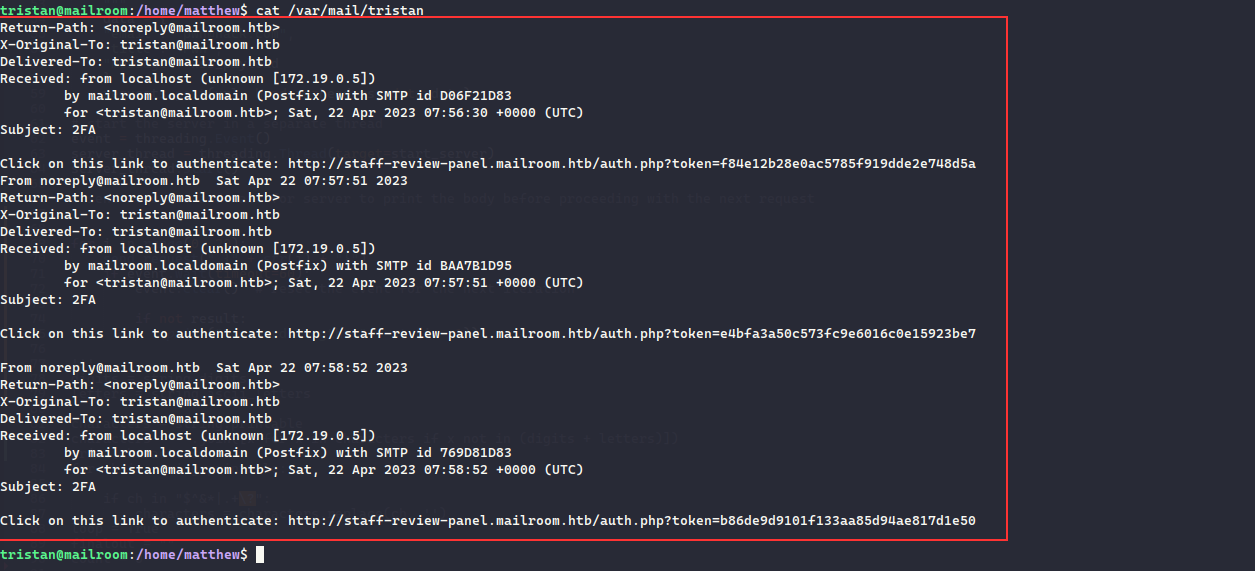Select the third Subject: 2FA line

click(48, 486)
